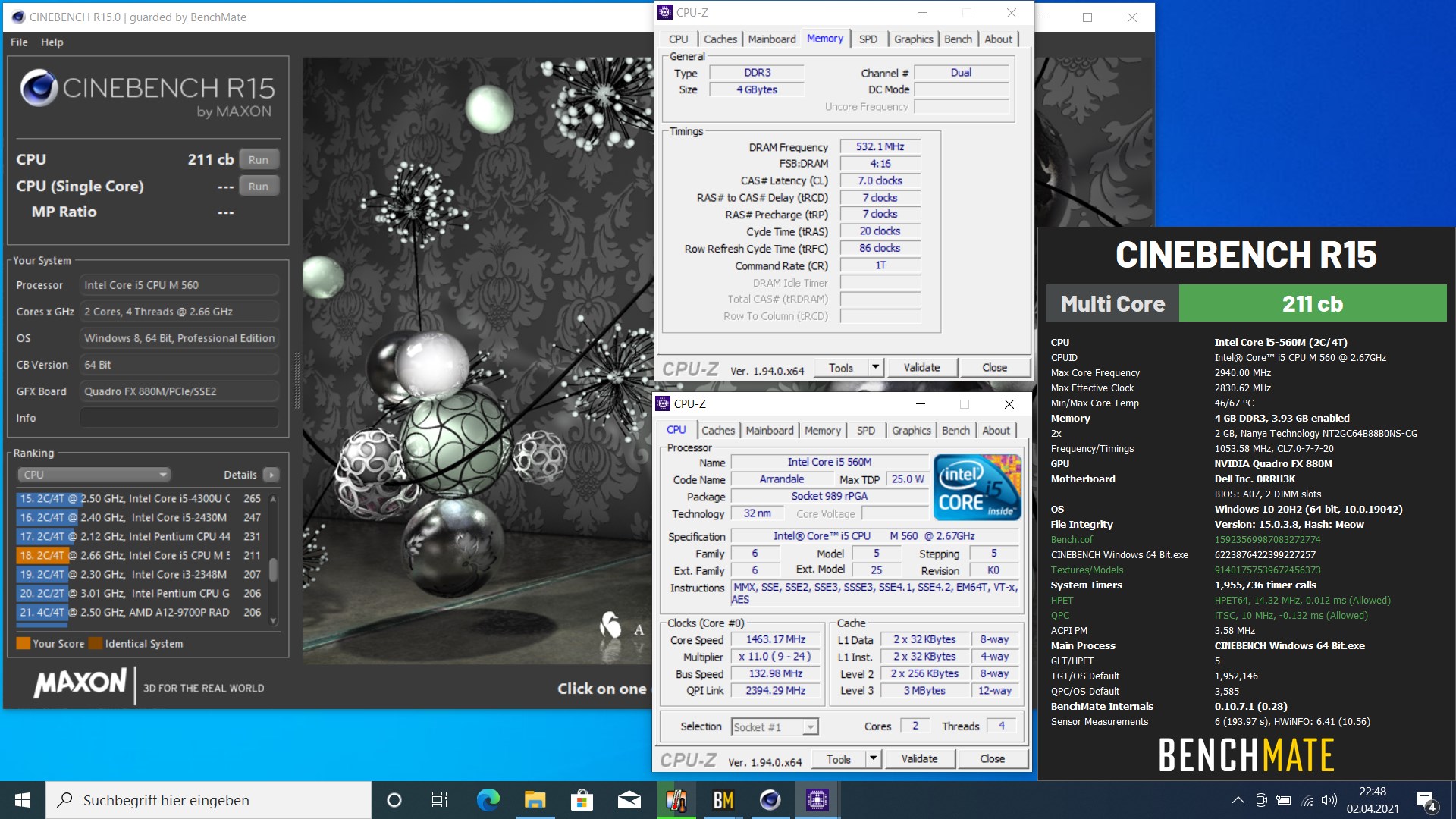Select ranking entry Intel Core i5-2430M

click(140, 517)
